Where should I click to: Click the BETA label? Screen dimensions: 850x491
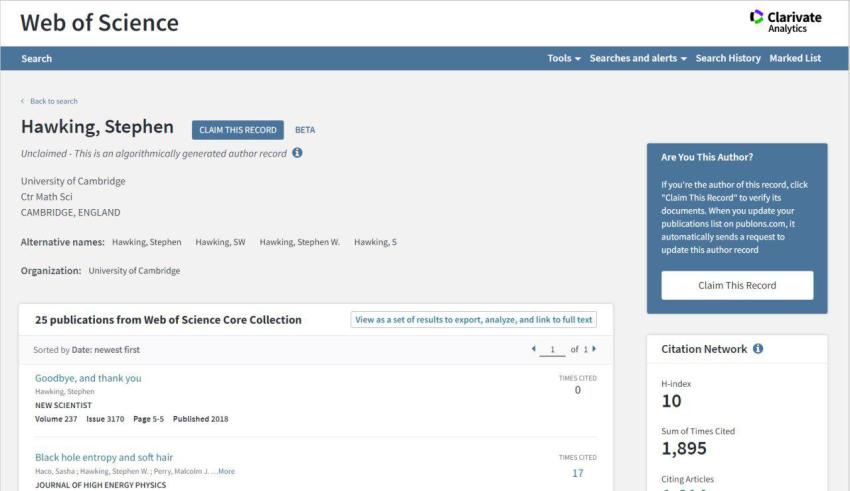coord(305,130)
